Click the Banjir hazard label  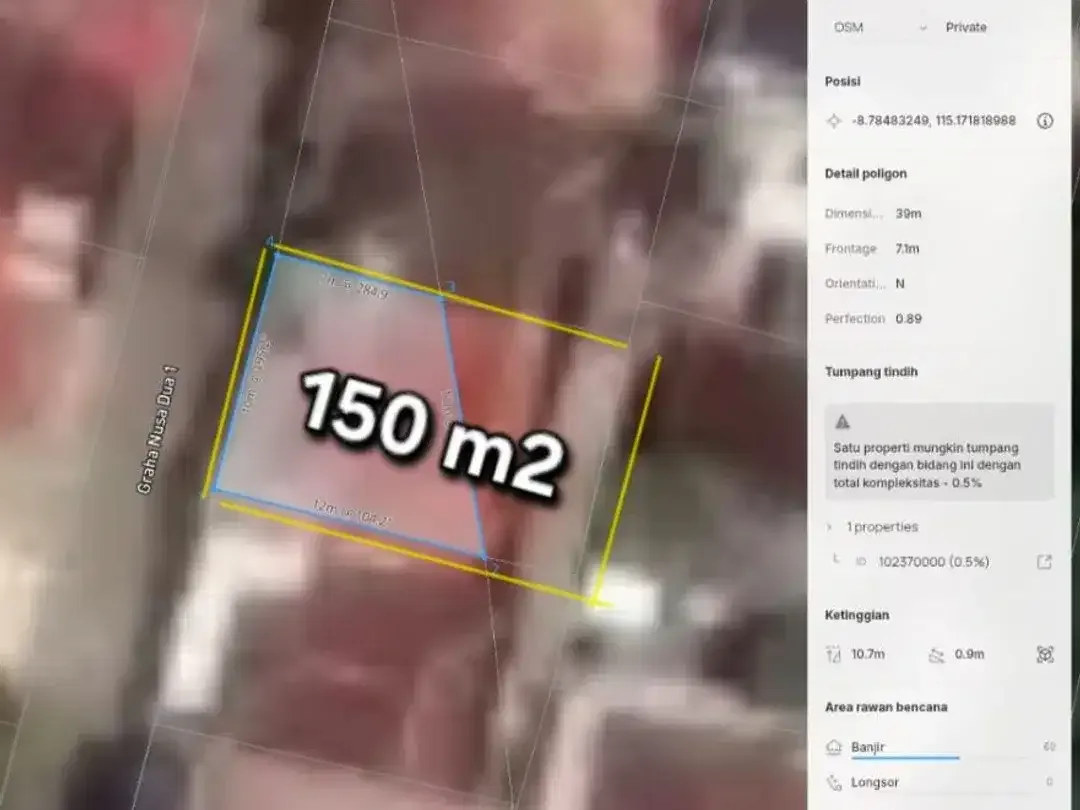pos(868,747)
